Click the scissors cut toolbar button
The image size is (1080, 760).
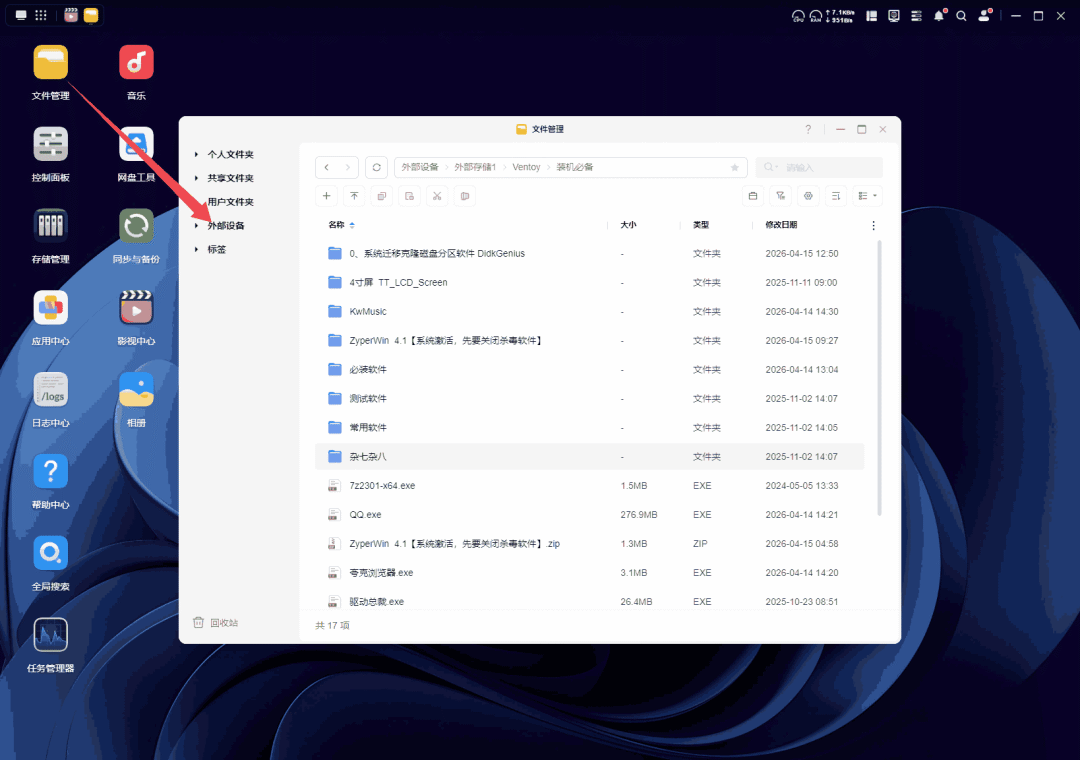coord(437,196)
